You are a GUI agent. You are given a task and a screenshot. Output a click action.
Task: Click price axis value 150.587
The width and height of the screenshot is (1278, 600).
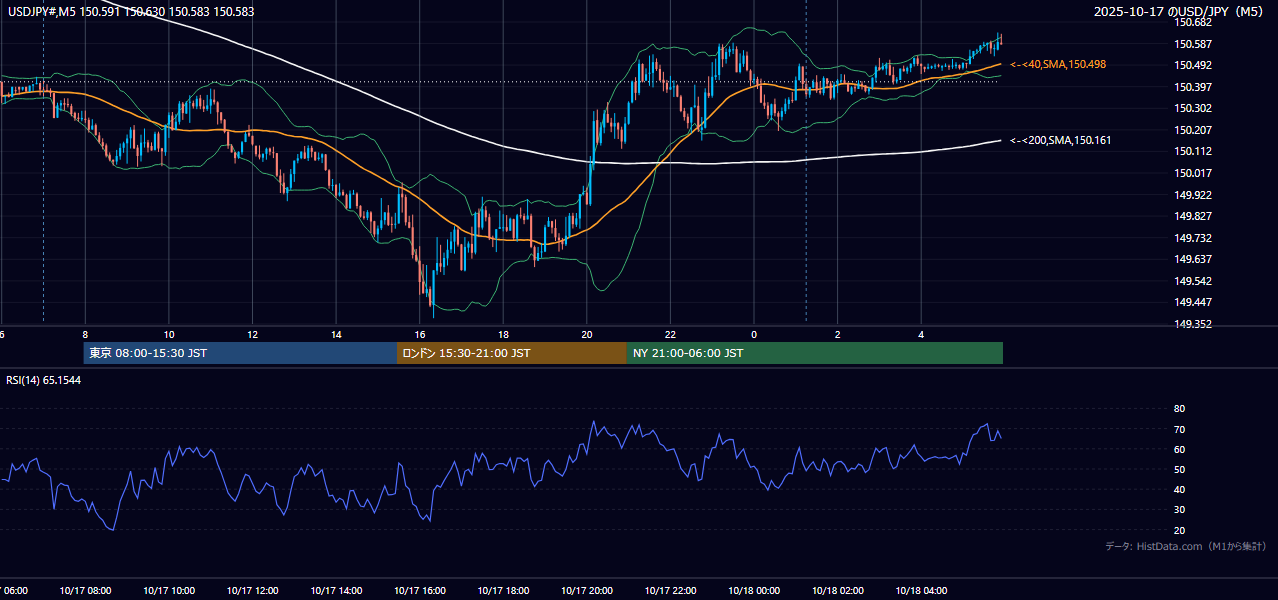(x=1193, y=44)
